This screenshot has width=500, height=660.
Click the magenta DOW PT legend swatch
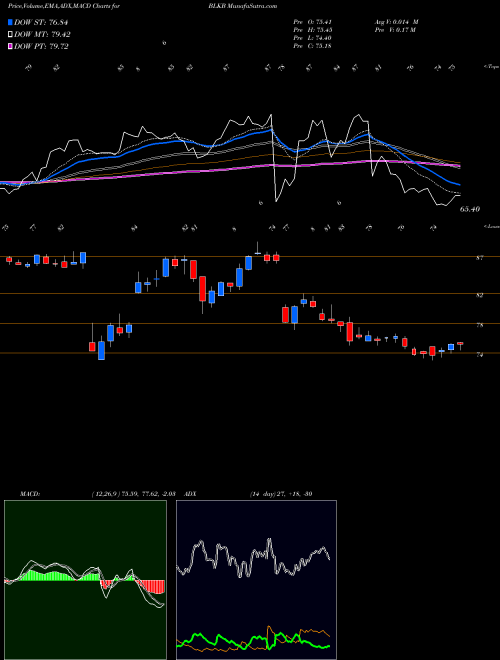10,46
